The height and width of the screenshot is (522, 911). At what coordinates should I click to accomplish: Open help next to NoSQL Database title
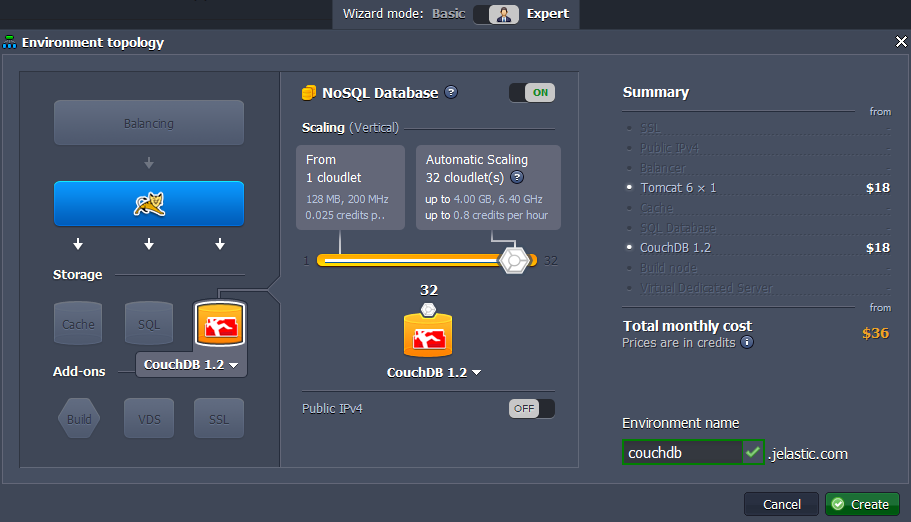coord(451,92)
